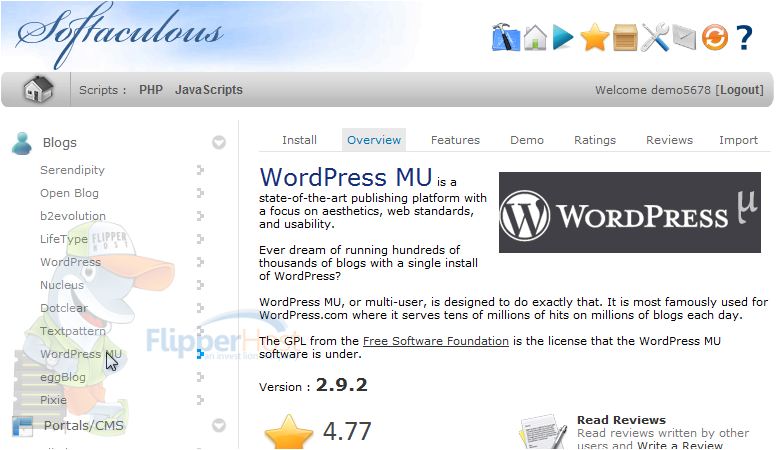Click the Blogs category person icon
This screenshot has width=776, height=450.
pyautogui.click(x=22, y=144)
